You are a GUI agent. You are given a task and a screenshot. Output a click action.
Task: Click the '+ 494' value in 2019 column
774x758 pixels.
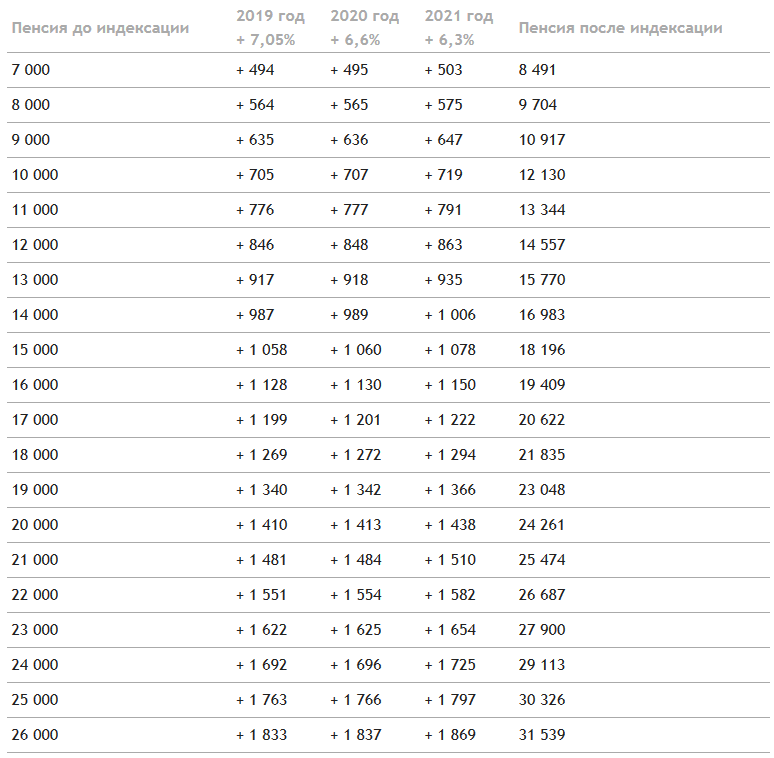tap(255, 70)
